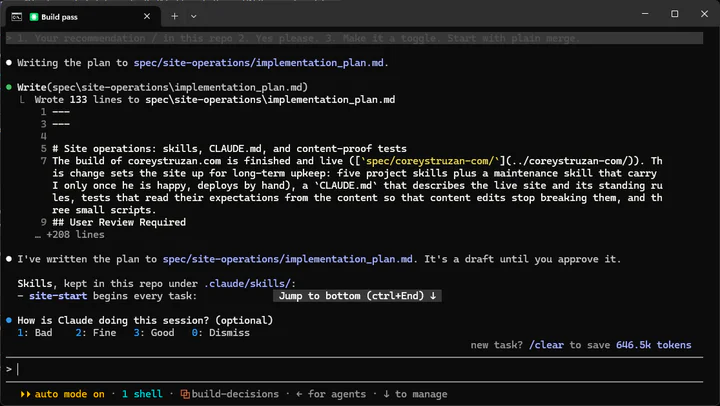The width and height of the screenshot is (720, 406).
Task: Click the auto mode fast-forward icon
Action: [x=25, y=394]
